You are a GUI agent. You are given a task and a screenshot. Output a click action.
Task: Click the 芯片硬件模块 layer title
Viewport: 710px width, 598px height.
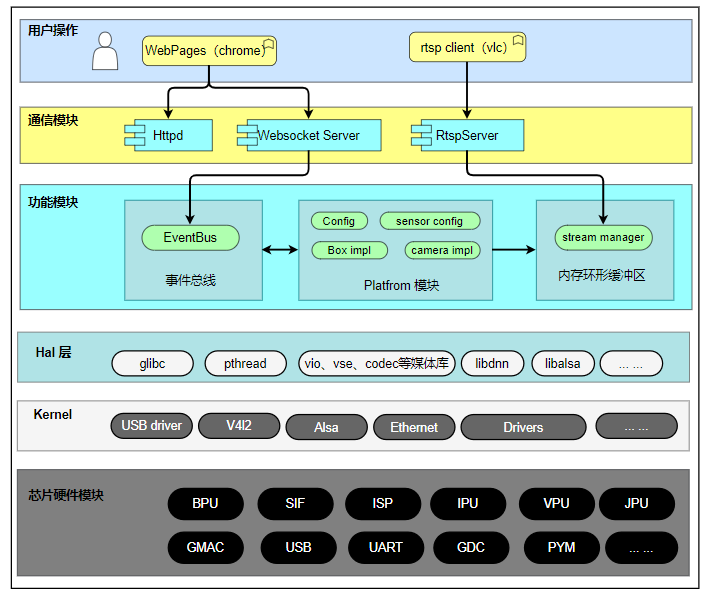66,495
